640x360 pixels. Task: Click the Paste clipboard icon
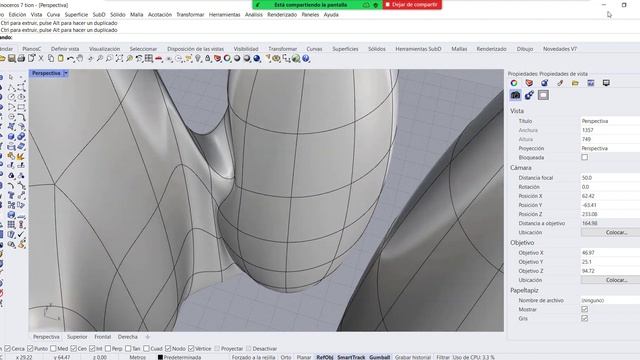(60, 59)
